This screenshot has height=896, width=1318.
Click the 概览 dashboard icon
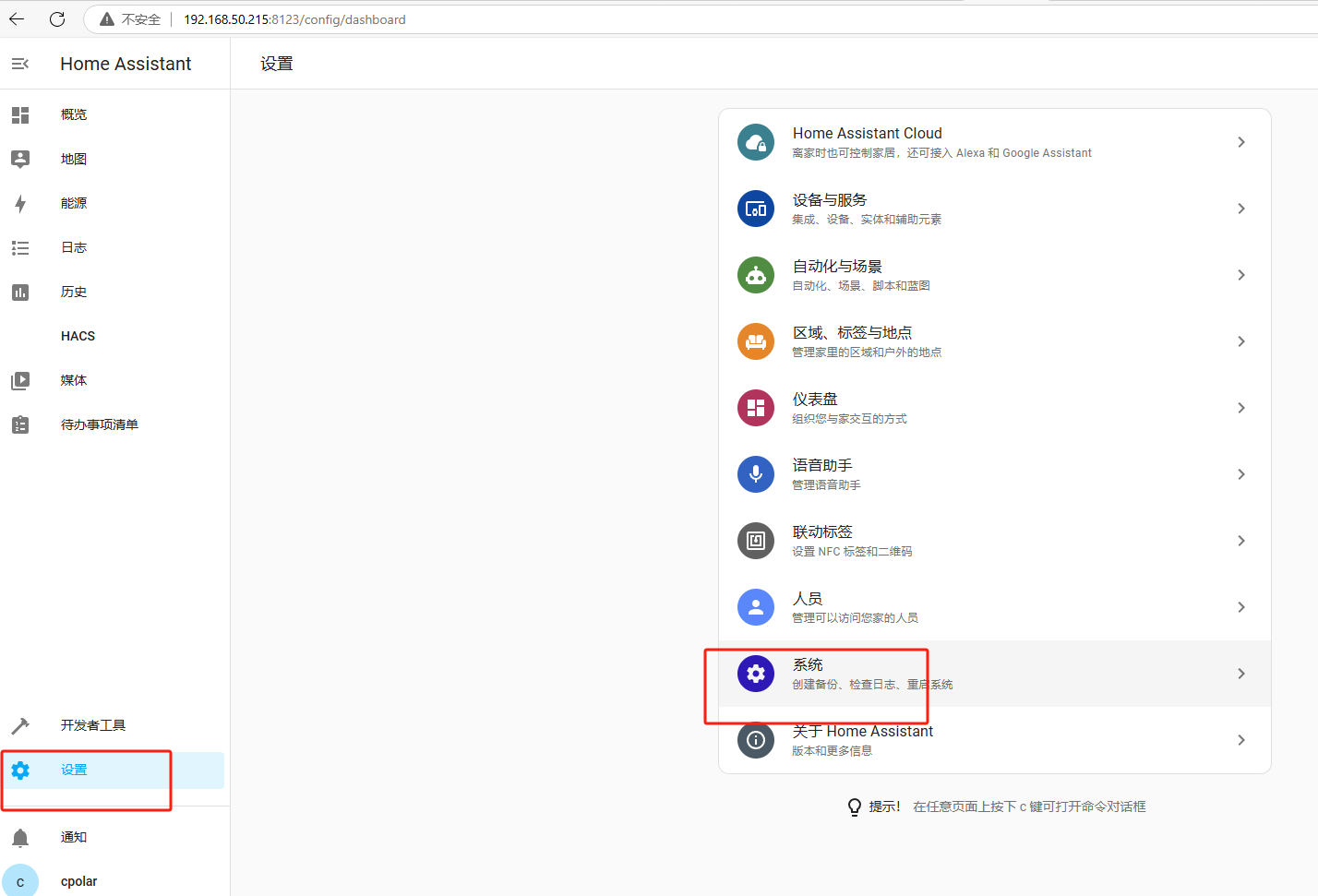tap(20, 114)
